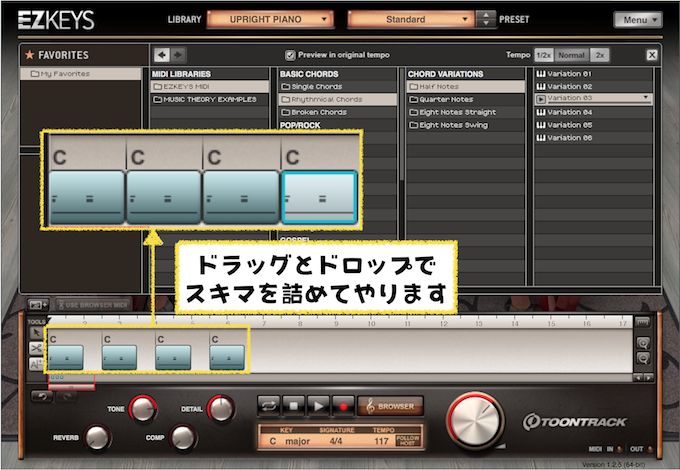The width and height of the screenshot is (680, 470).
Task: Select Variation 04 MIDI file
Action: click(x=593, y=112)
